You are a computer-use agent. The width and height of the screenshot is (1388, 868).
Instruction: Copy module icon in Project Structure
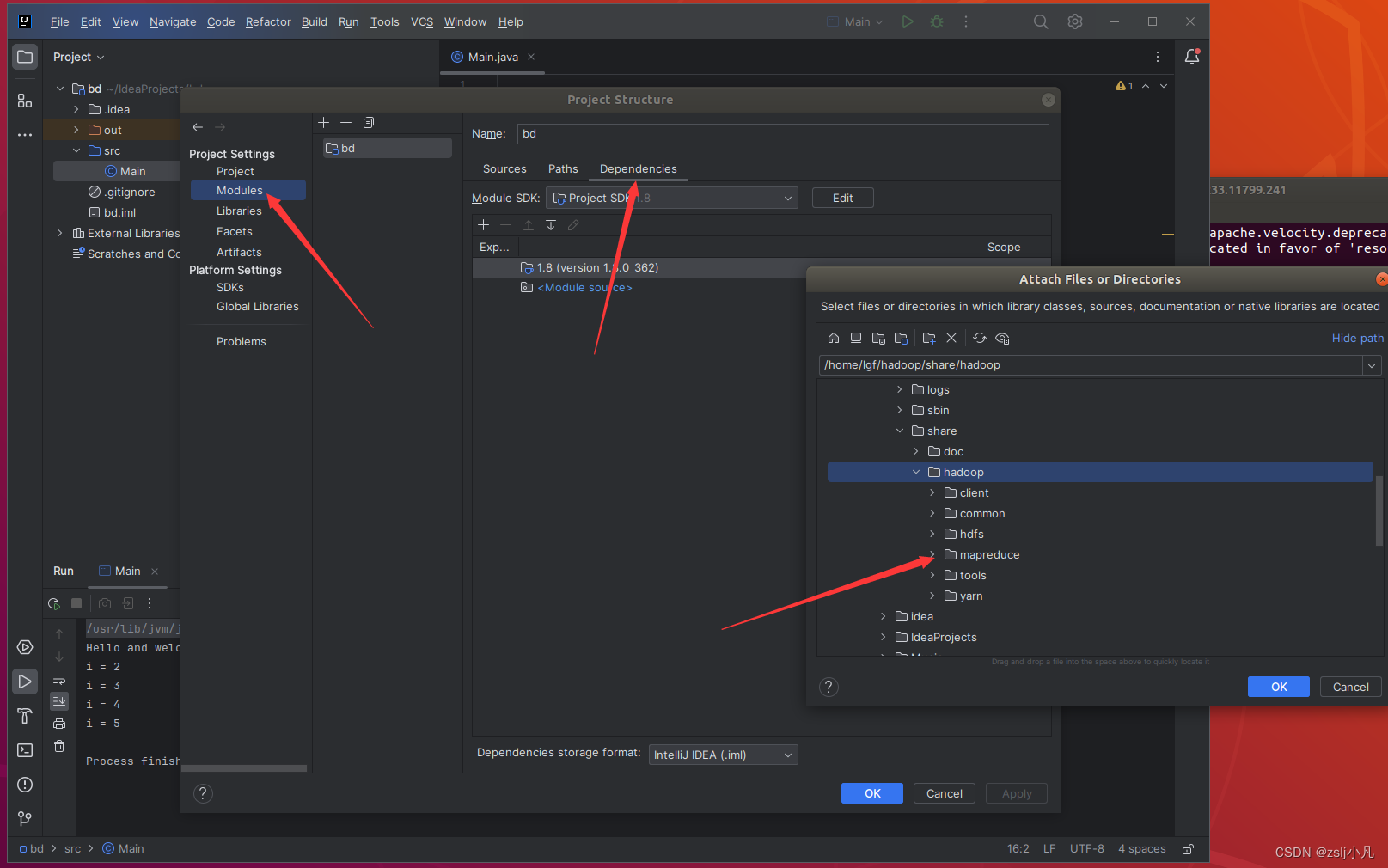[369, 123]
